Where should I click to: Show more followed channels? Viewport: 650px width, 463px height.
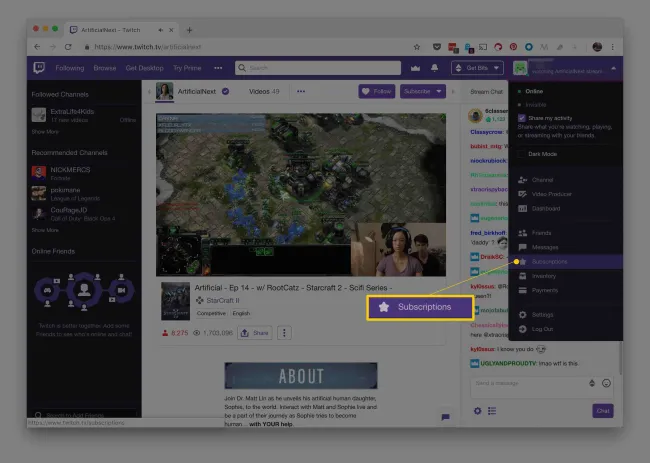tap(45, 132)
